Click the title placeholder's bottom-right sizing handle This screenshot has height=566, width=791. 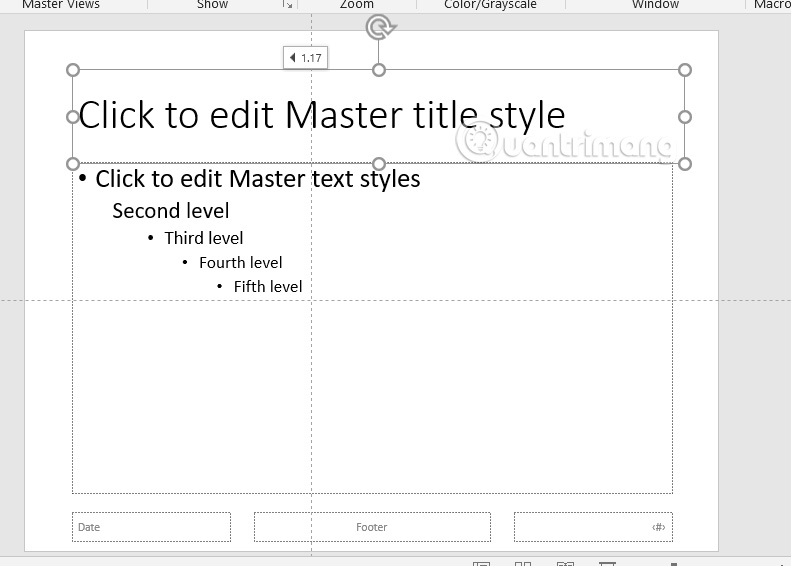pos(685,164)
